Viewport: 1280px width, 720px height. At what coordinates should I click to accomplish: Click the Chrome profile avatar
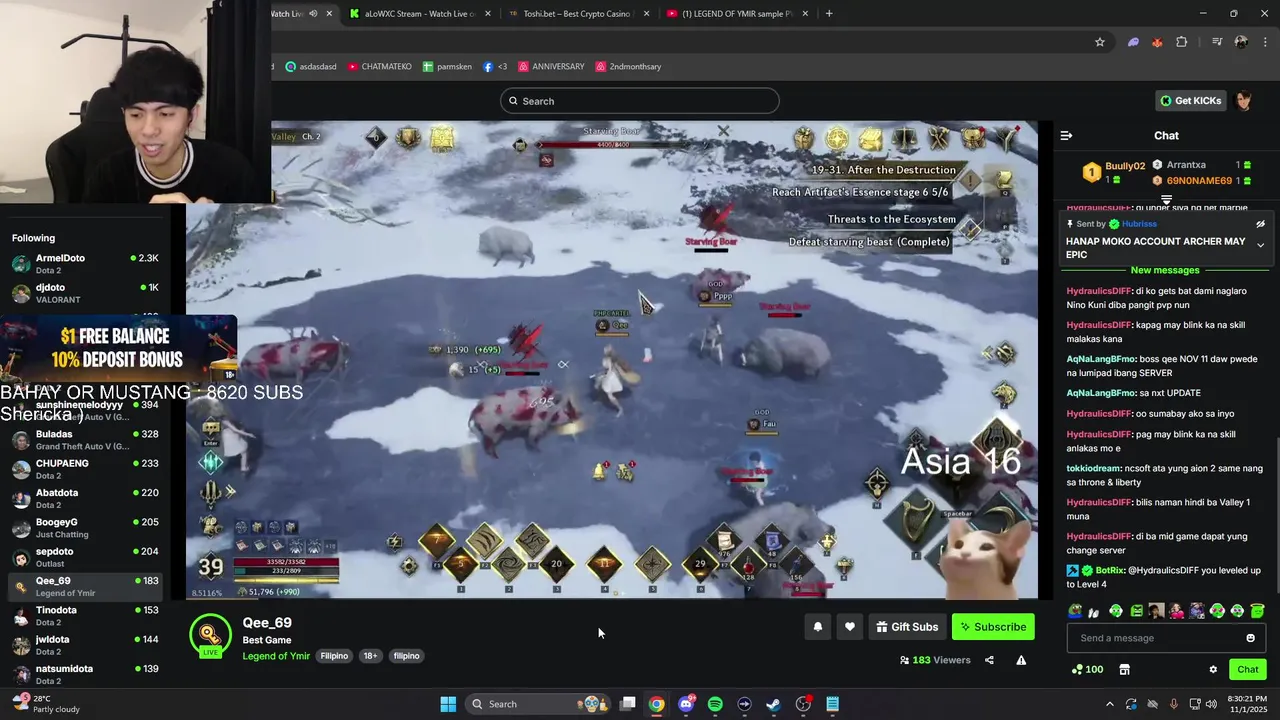coord(1241,42)
